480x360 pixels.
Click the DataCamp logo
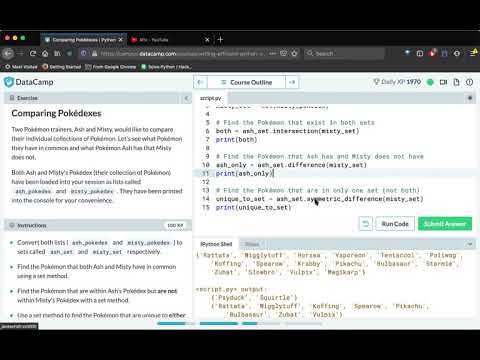pyautogui.click(x=29, y=82)
